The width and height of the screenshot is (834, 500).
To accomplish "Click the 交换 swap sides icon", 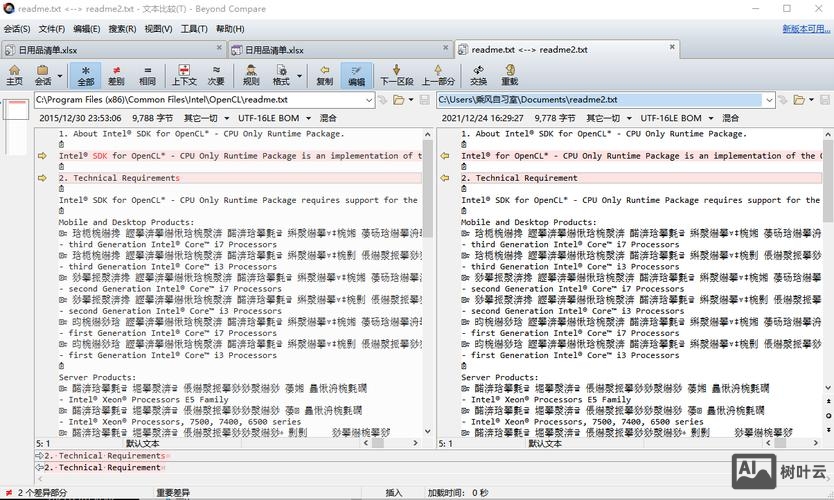I will pos(479,75).
